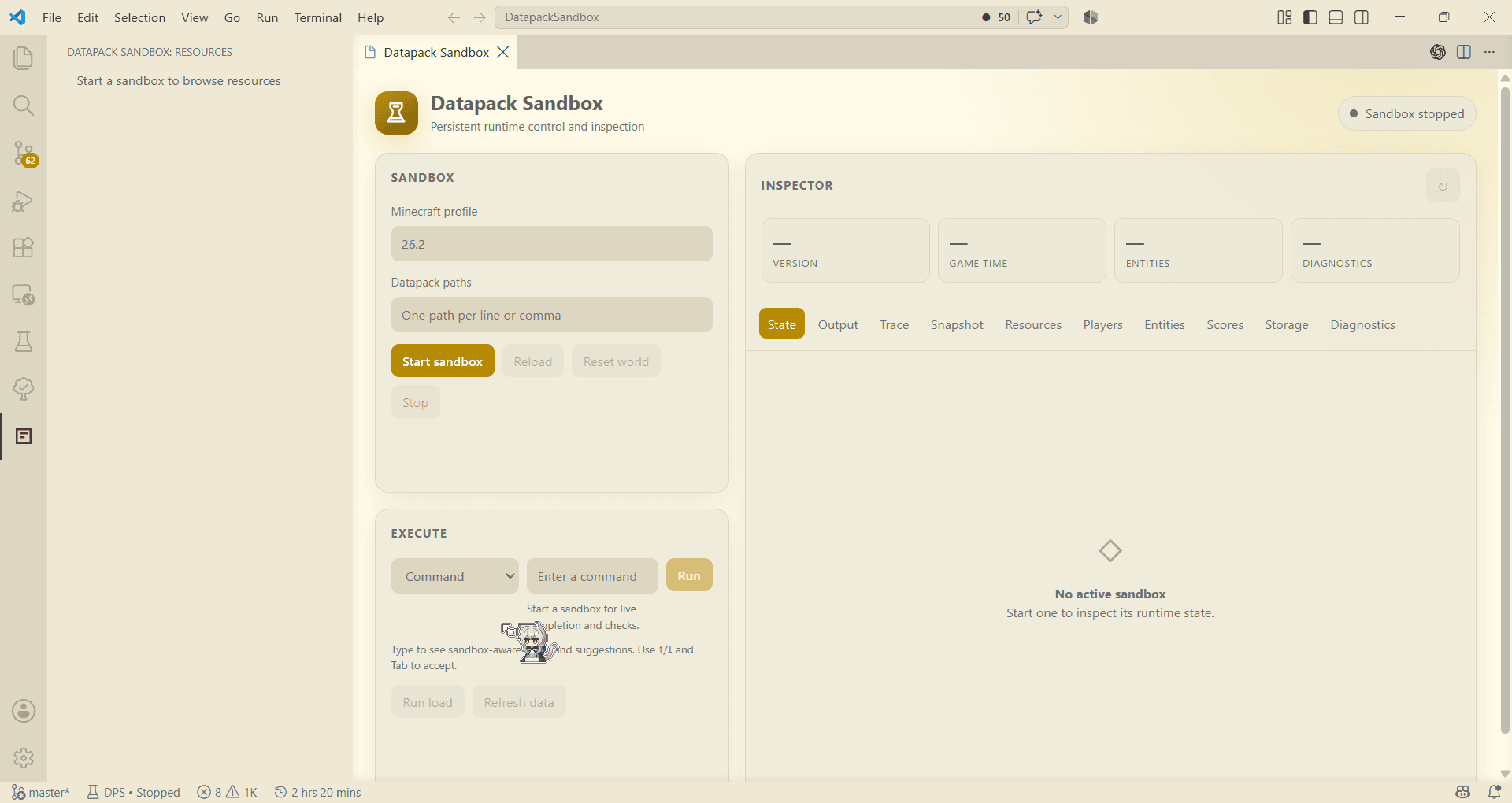1512x803 pixels.
Task: Open the editor More Actions ellipsis
Action: (x=1489, y=52)
